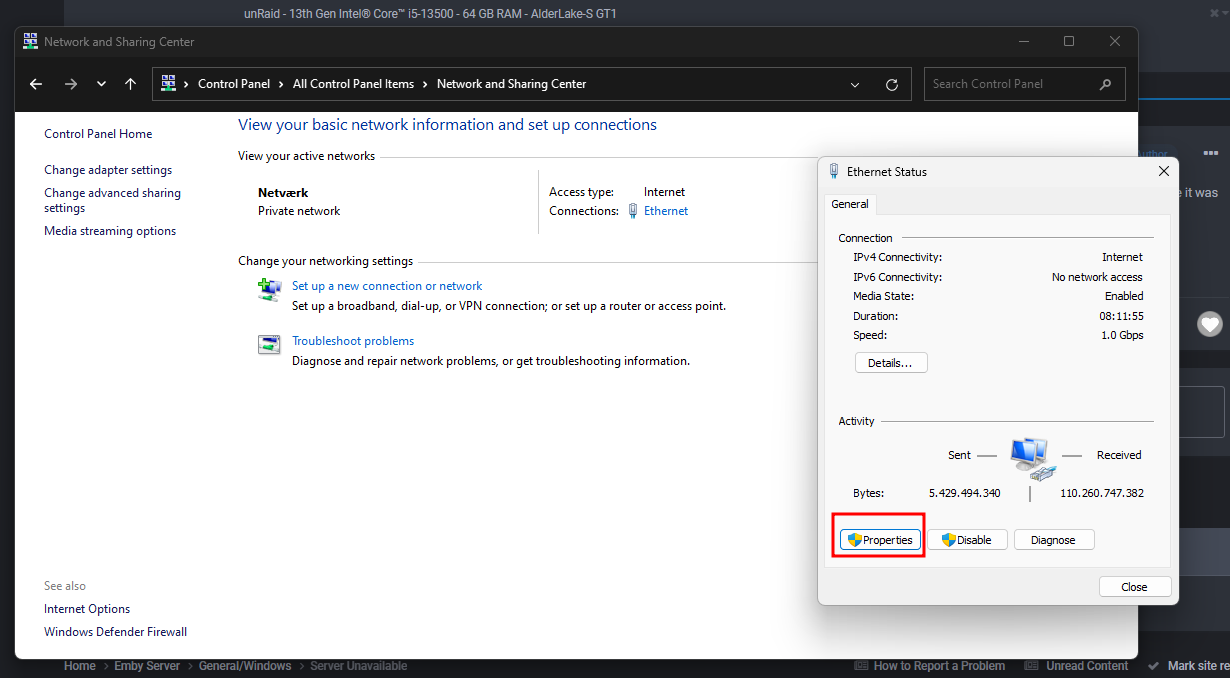The width and height of the screenshot is (1230, 678).
Task: Click the heart reaction icon on forum
Action: click(x=1210, y=323)
